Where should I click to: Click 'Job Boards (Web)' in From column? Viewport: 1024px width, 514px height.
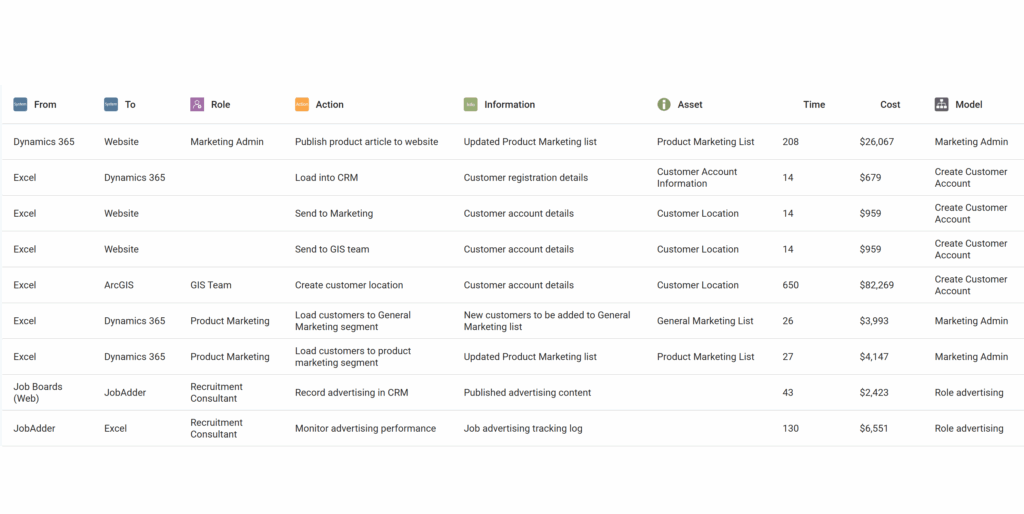[x=37, y=393]
